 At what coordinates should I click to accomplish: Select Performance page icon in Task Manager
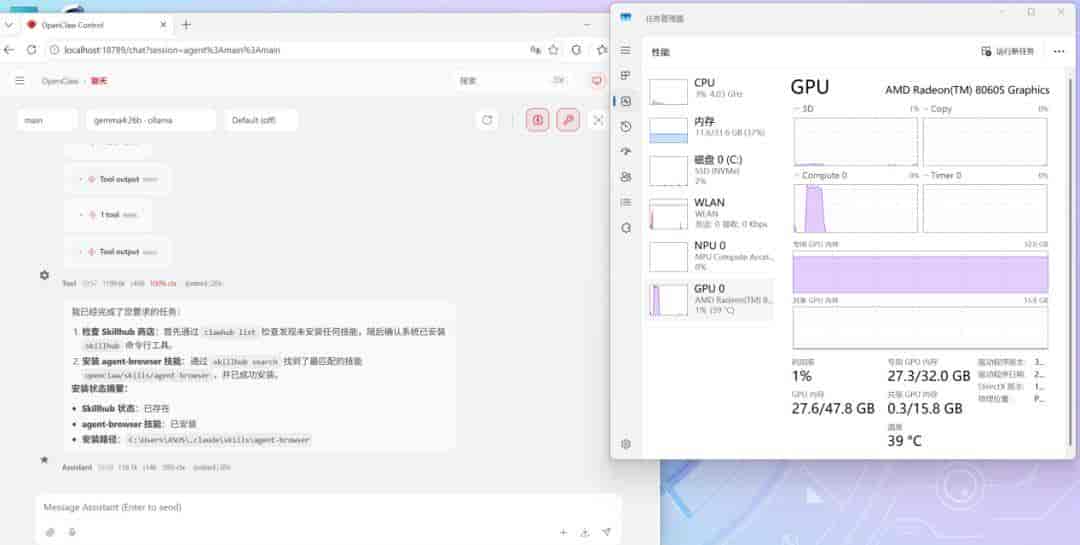[625, 101]
